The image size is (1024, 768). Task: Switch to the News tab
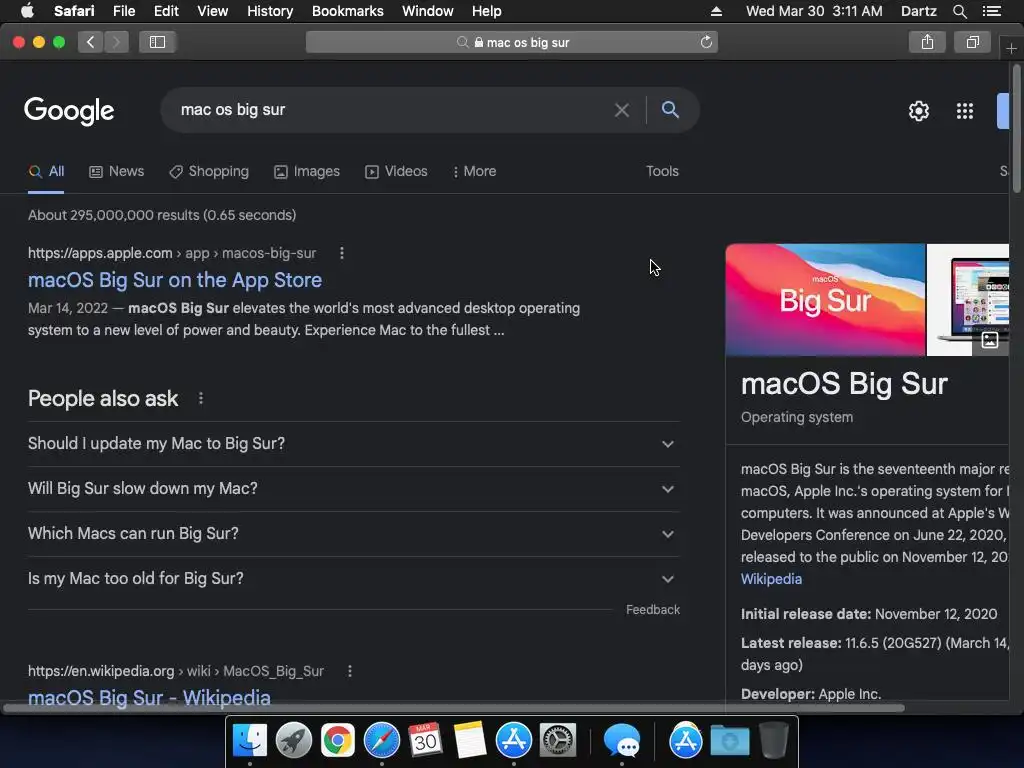tap(116, 172)
